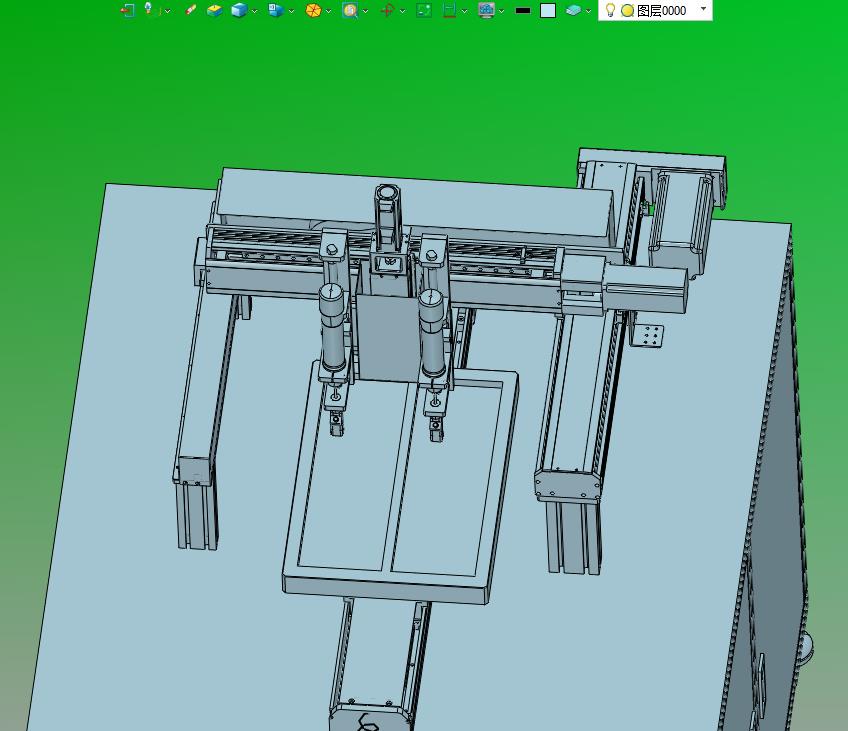
Task: Click the yellow-blue layered plane icon
Action: point(215,10)
